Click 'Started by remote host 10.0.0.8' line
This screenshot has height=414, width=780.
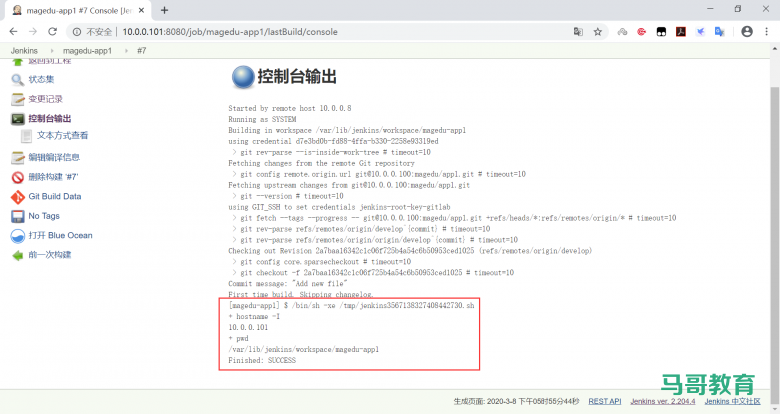[290, 108]
